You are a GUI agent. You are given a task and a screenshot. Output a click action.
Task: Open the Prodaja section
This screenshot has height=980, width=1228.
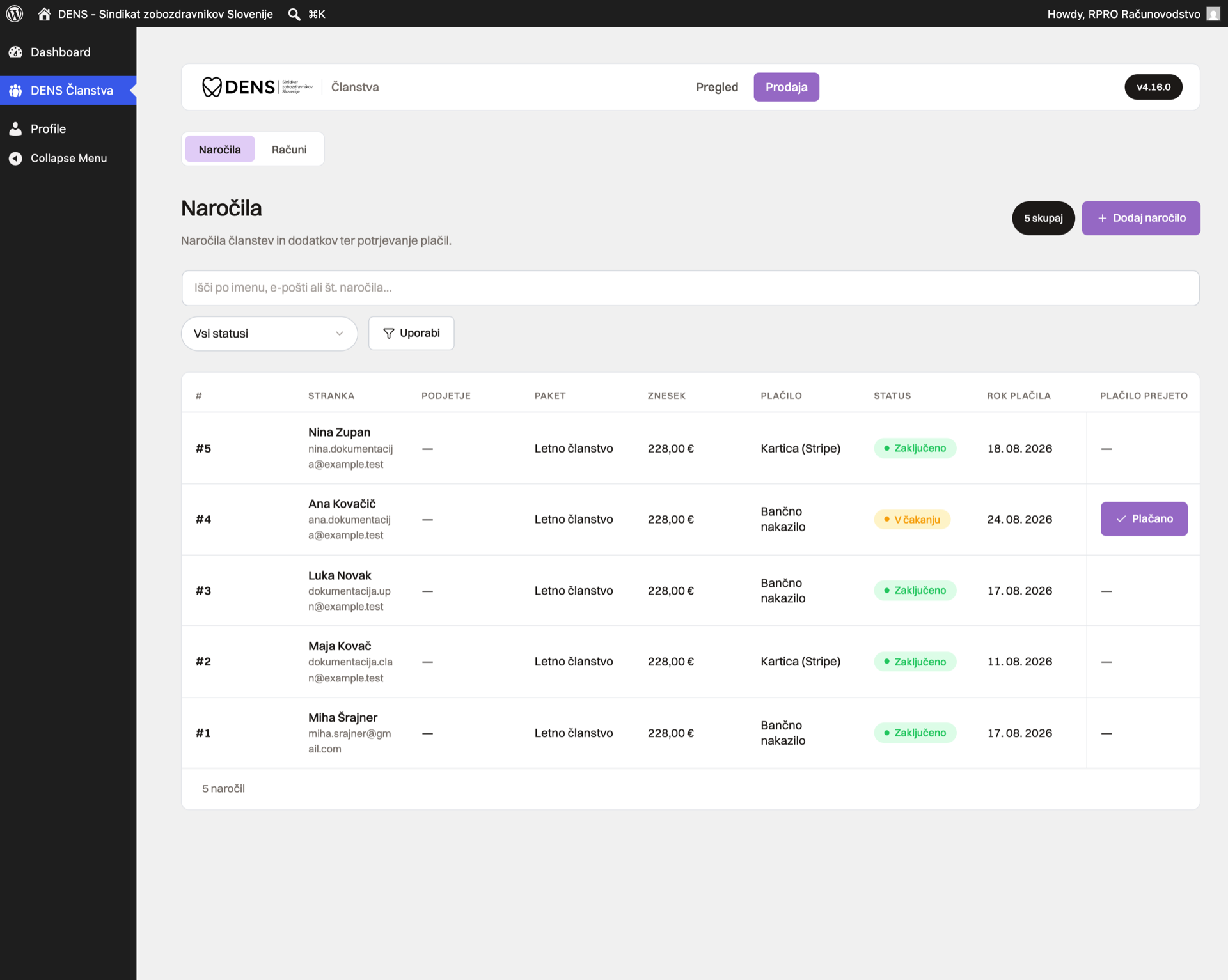[x=786, y=87]
